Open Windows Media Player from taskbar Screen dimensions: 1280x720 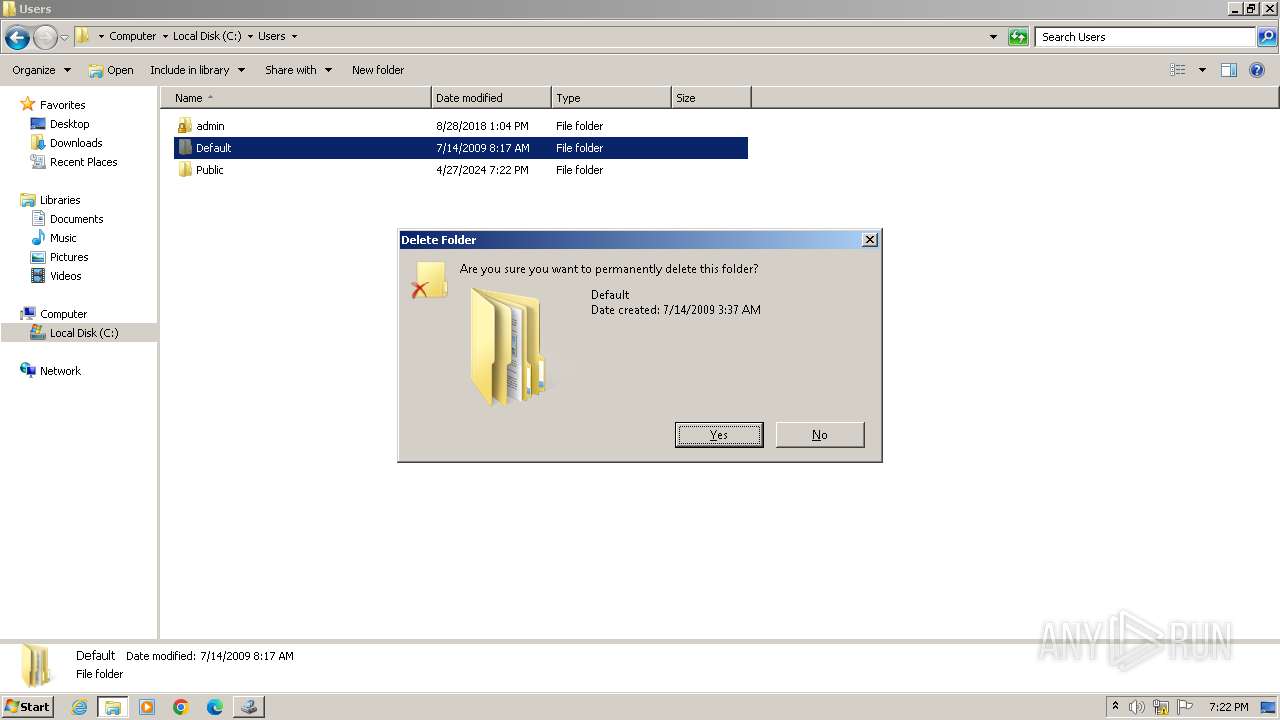click(147, 707)
